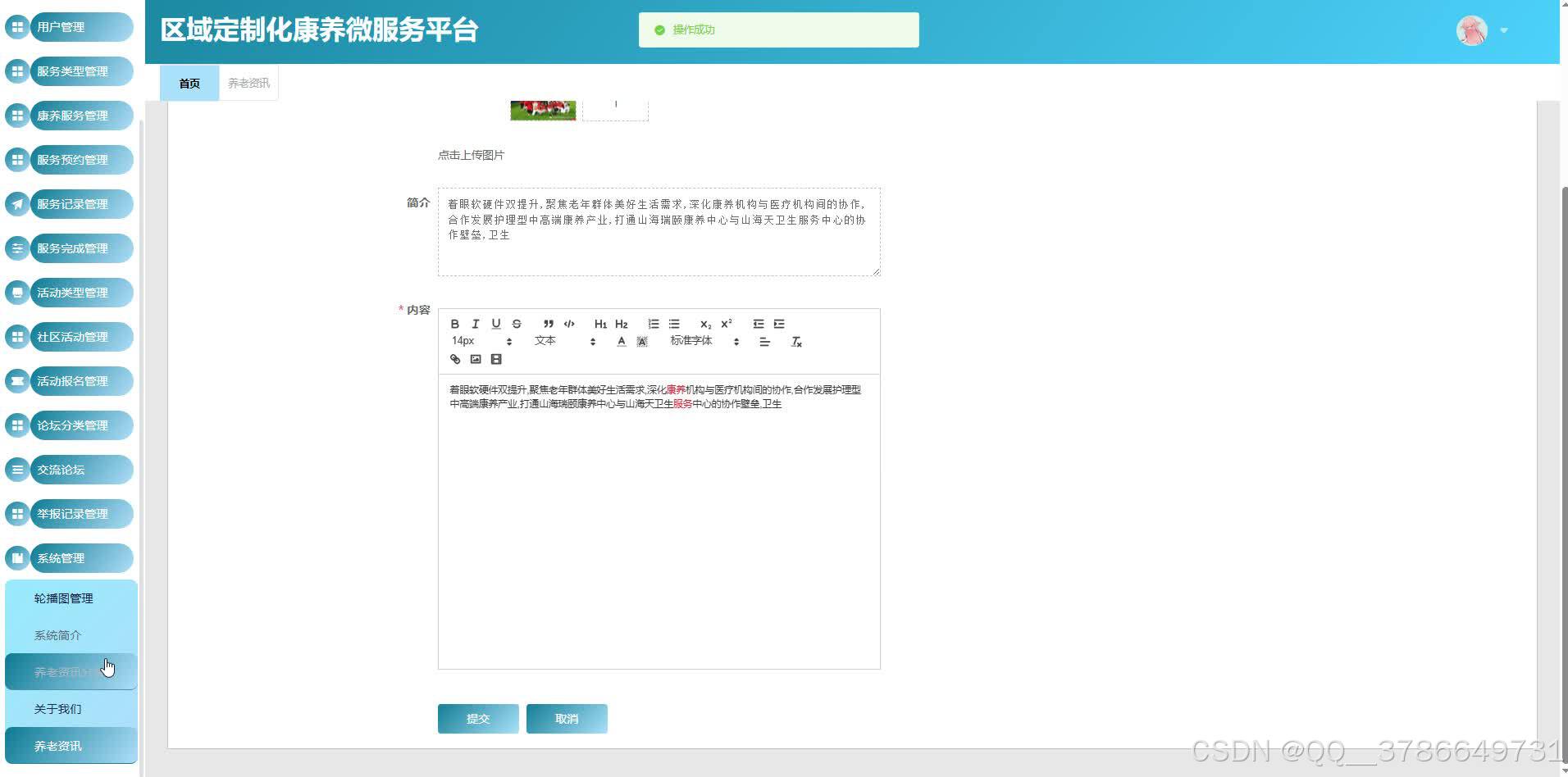This screenshot has width=1568, height=777.
Task: Clear text formatting in the editor
Action: (x=796, y=342)
